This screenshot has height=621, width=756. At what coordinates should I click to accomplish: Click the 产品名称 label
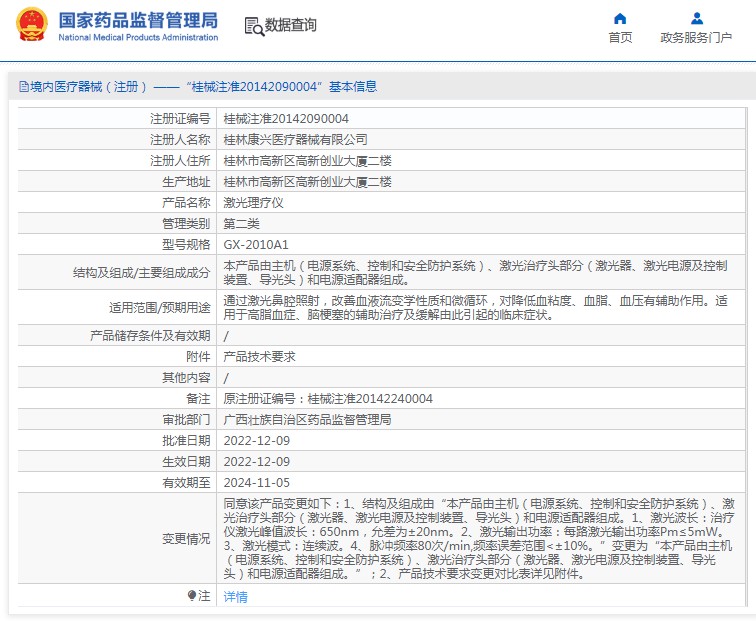pos(186,203)
